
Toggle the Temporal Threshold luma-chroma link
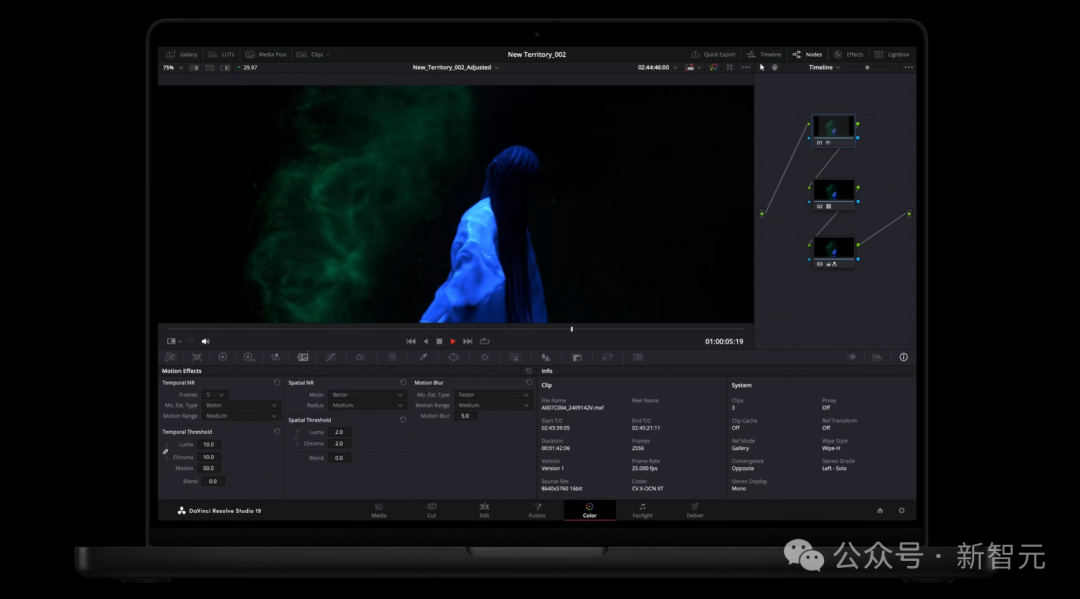point(165,451)
